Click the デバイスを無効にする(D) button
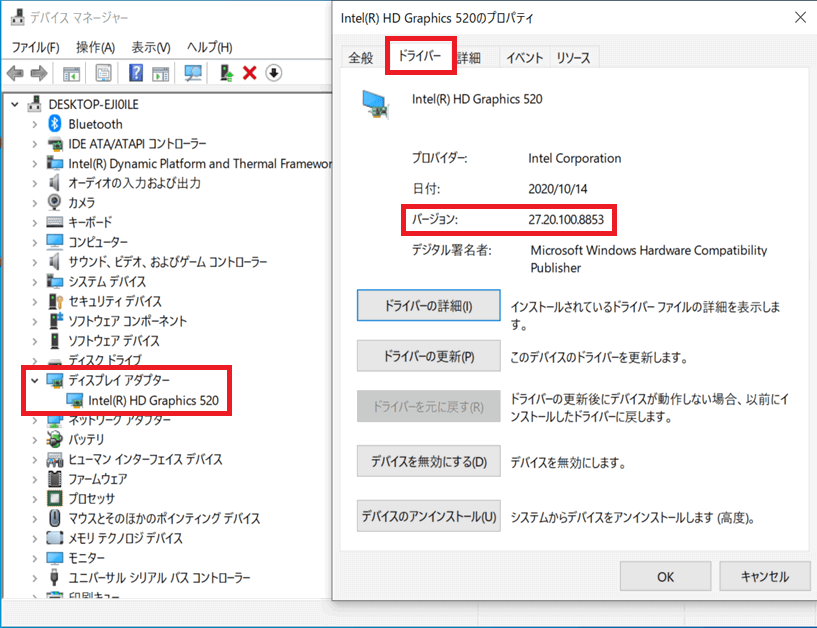Viewport: 817px width, 628px height. tap(429, 461)
